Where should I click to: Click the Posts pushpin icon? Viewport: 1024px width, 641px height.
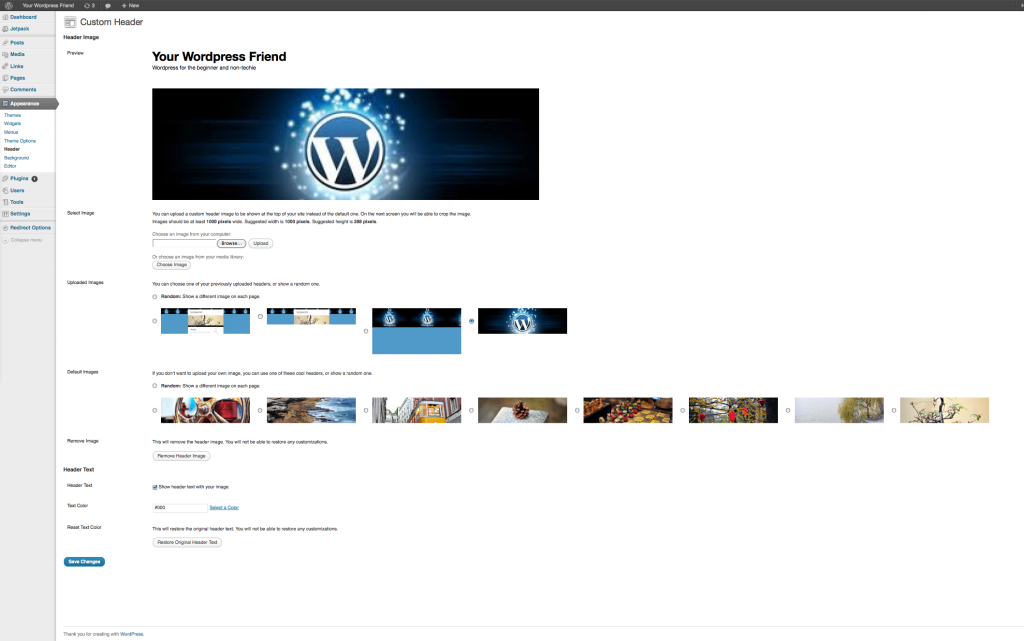(5, 42)
